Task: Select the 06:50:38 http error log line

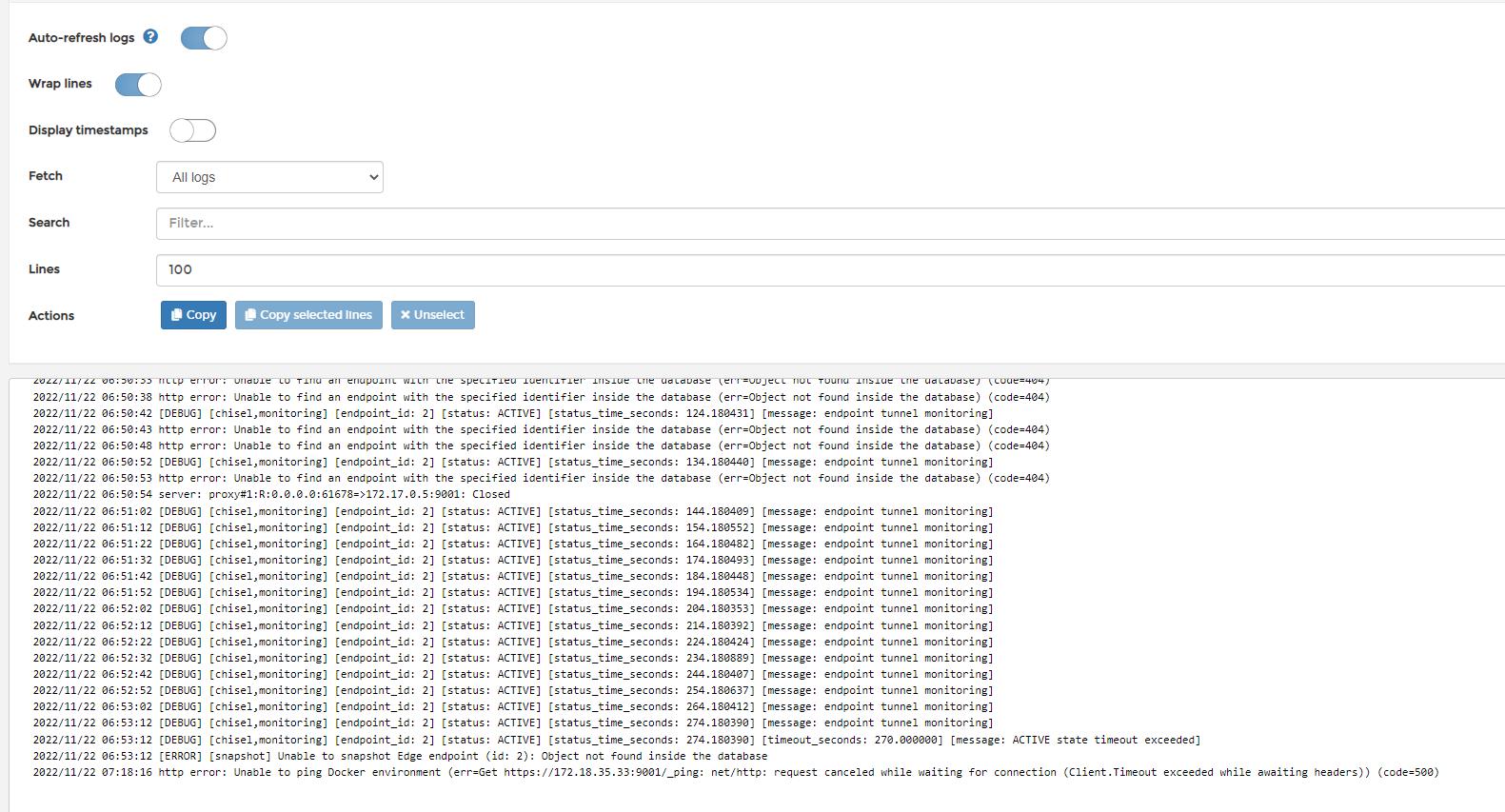Action: 542,397
